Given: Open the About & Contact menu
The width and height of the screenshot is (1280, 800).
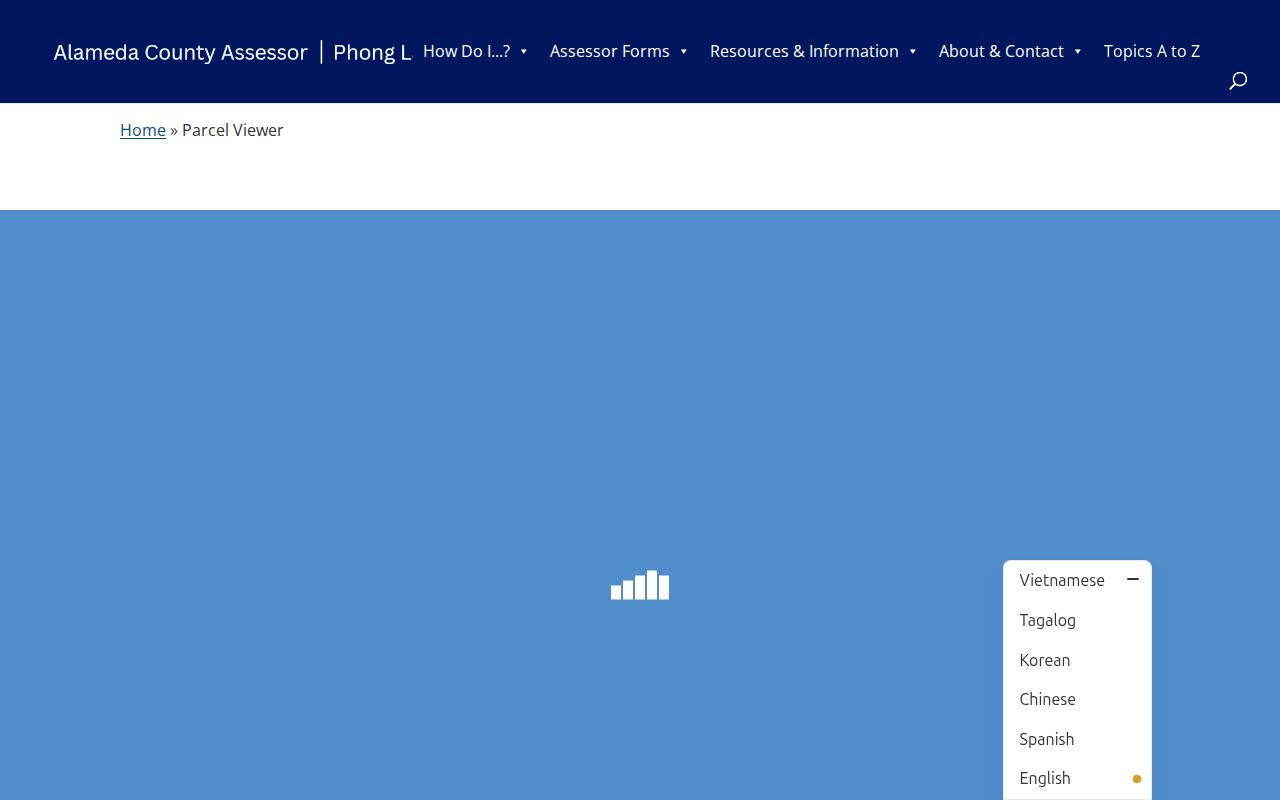Looking at the screenshot, I should pos(1001,51).
